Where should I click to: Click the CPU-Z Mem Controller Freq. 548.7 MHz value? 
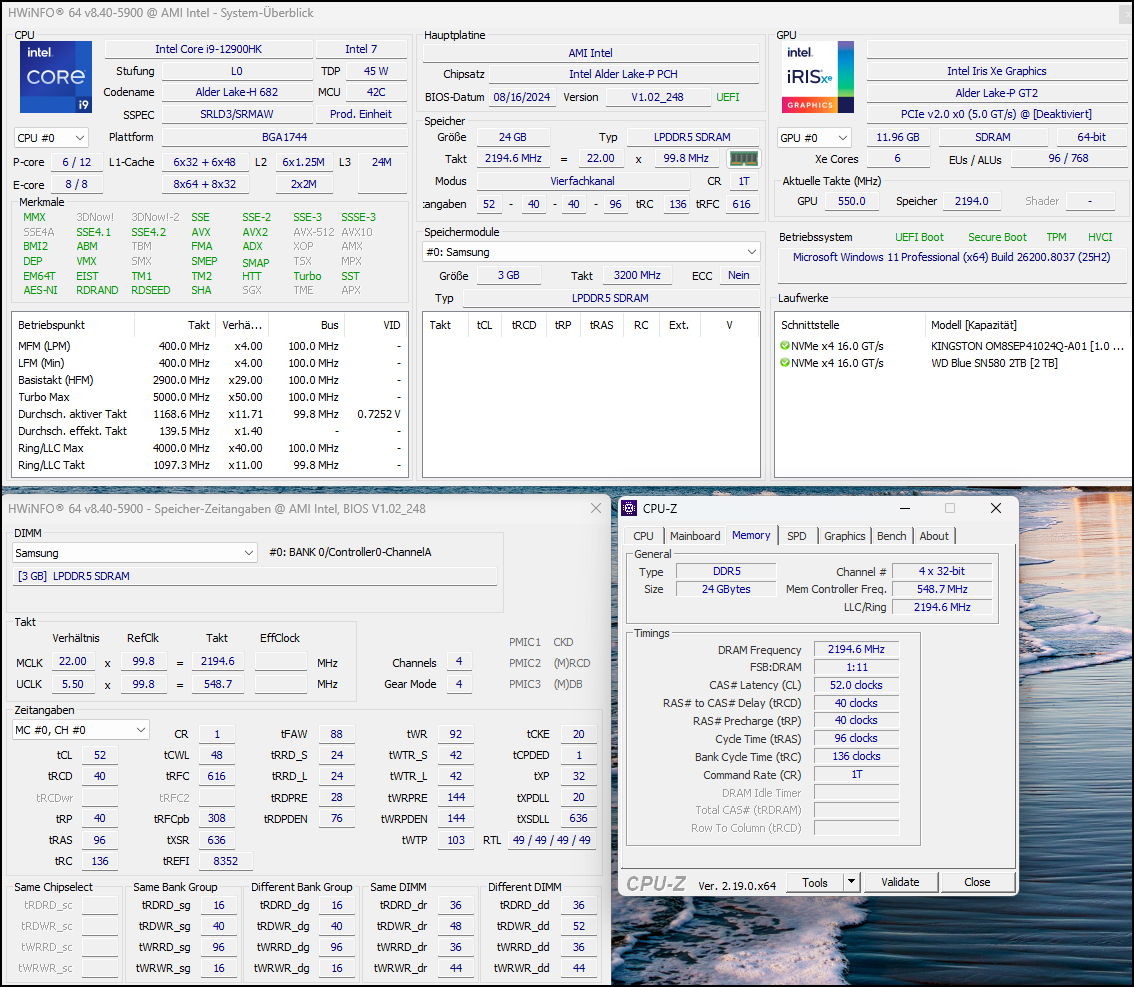click(x=942, y=589)
